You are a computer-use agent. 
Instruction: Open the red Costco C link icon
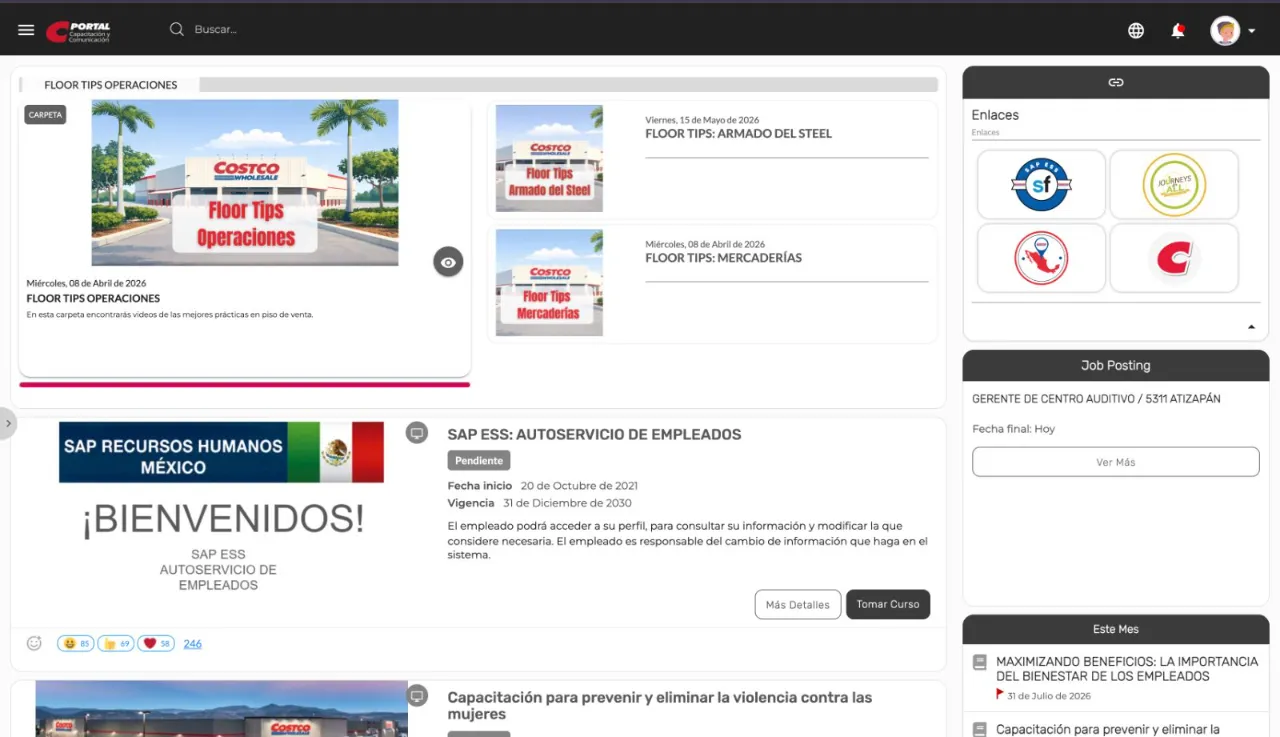pyautogui.click(x=1174, y=258)
